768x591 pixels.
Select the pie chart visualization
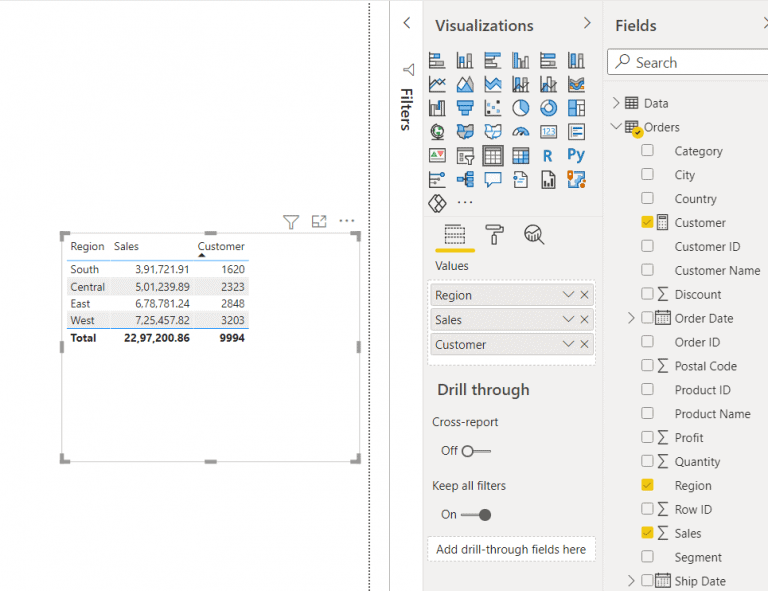[x=521, y=108]
